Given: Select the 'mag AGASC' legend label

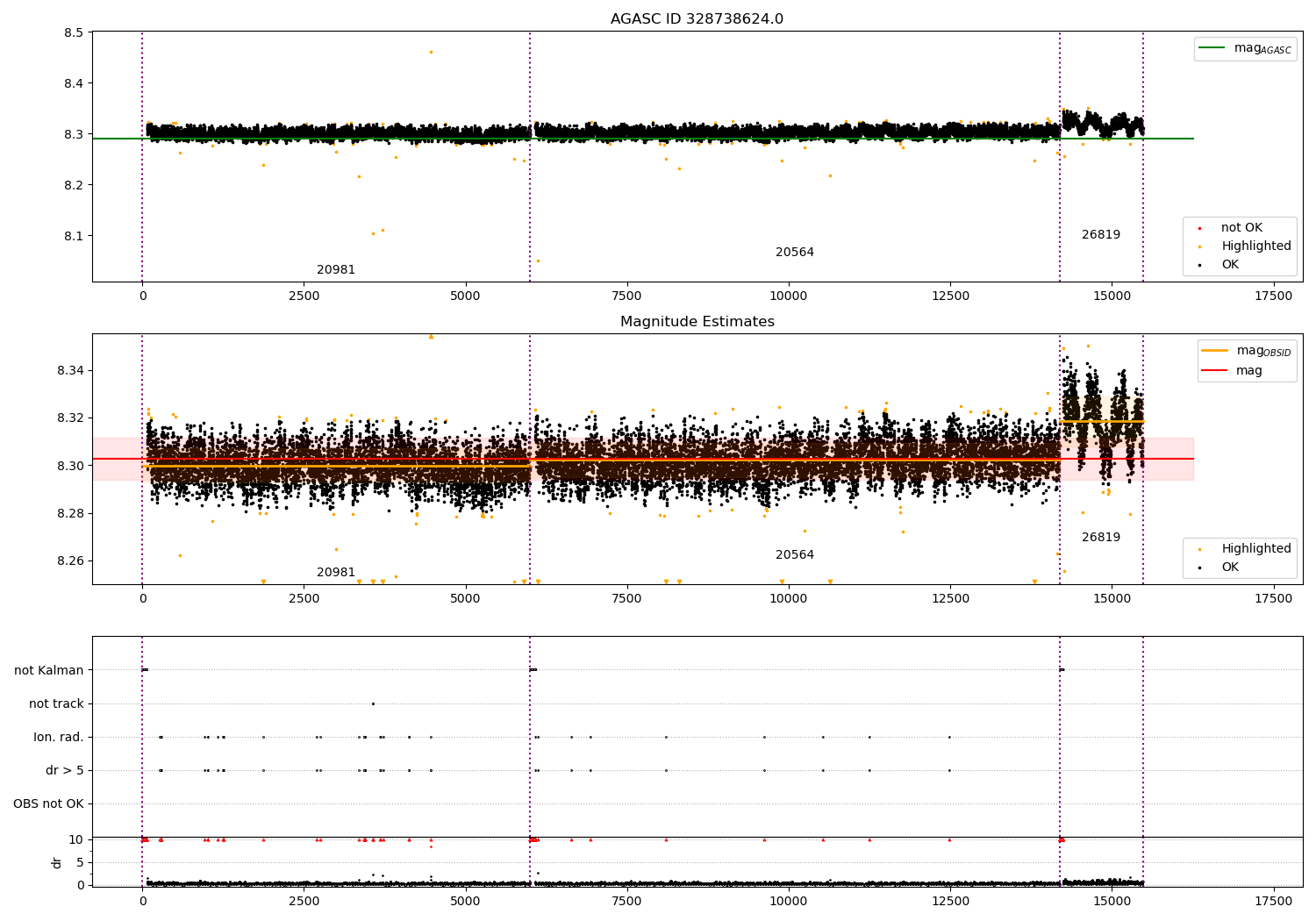Looking at the screenshot, I should [1262, 49].
